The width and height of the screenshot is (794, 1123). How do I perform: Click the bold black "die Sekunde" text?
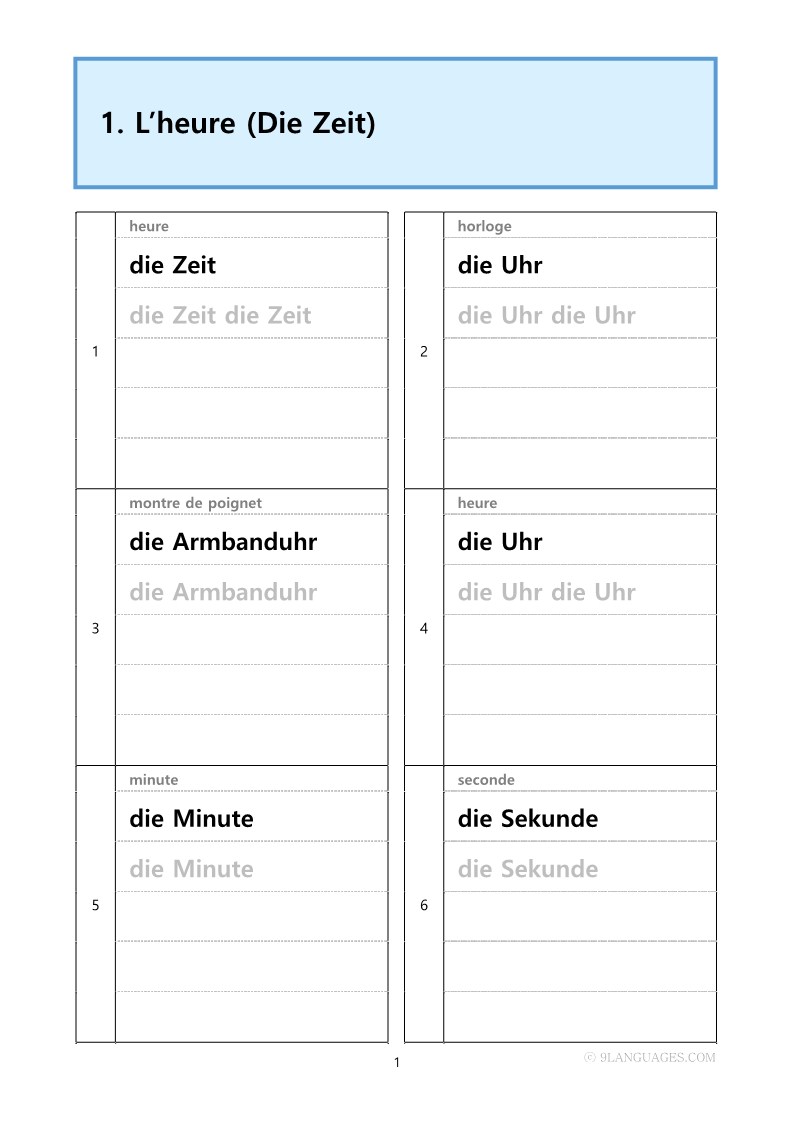pos(527,819)
